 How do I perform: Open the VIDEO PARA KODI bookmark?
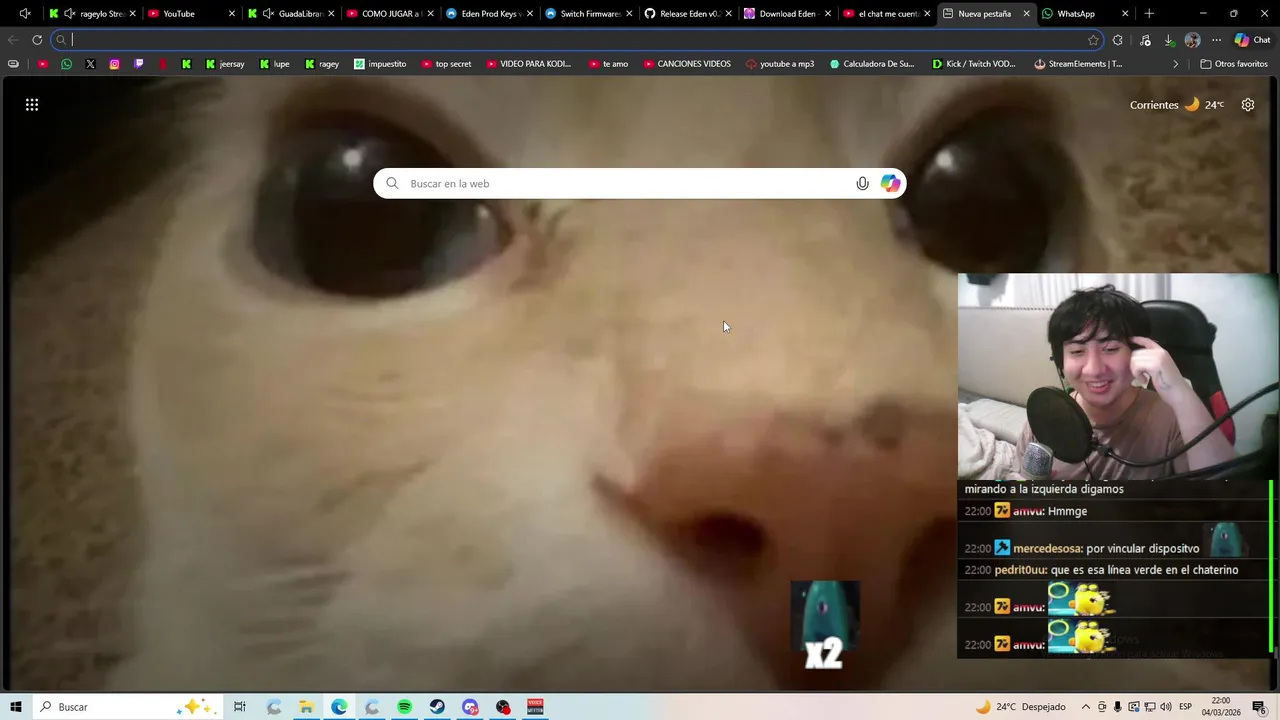529,64
